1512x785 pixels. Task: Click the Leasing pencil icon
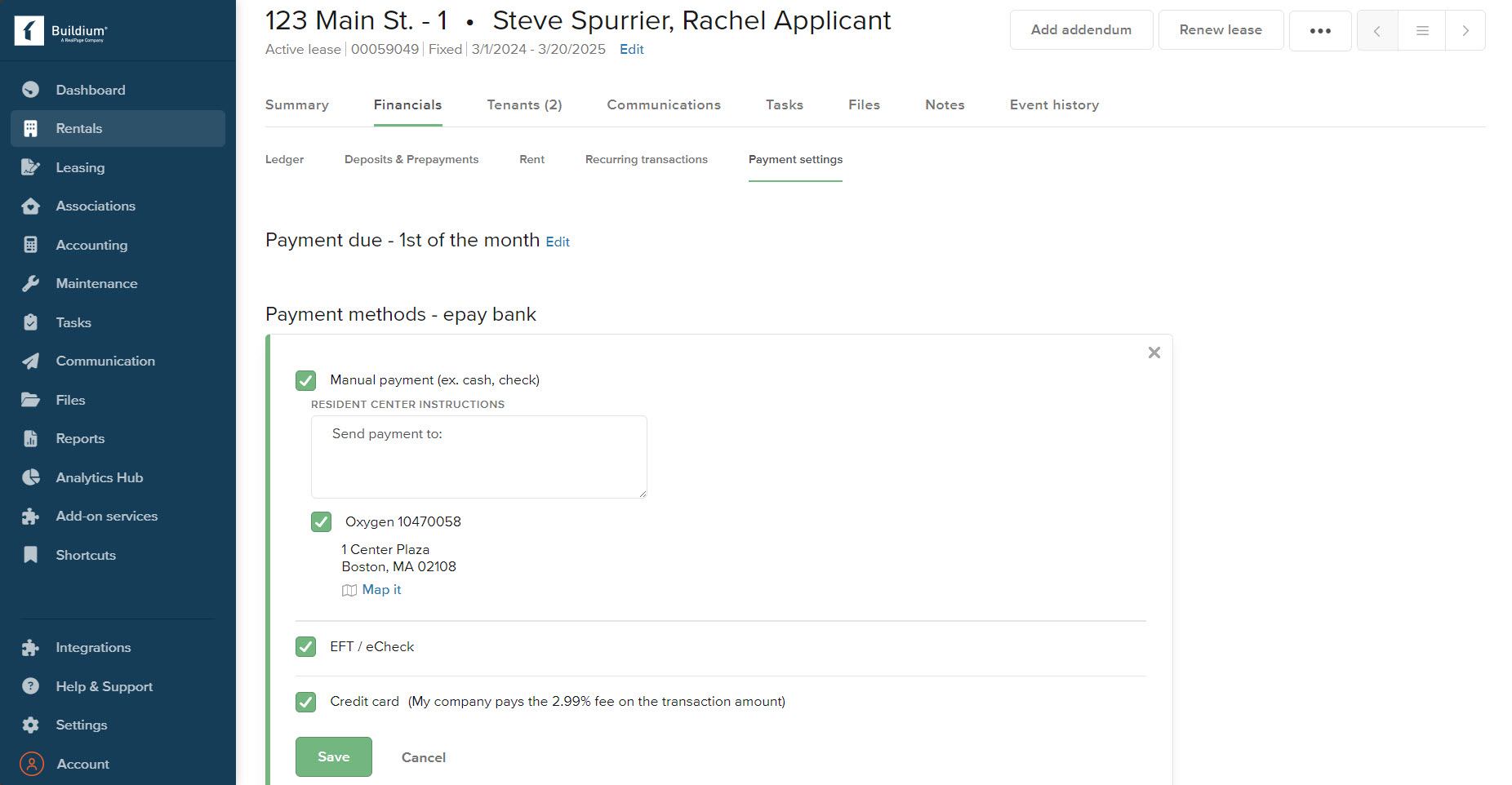[x=31, y=167]
